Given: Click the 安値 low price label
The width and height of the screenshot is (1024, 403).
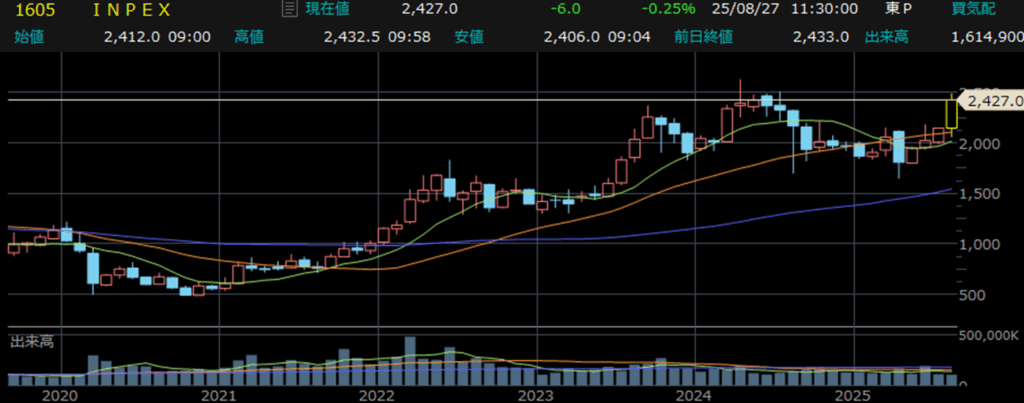Looking at the screenshot, I should coord(469,37).
